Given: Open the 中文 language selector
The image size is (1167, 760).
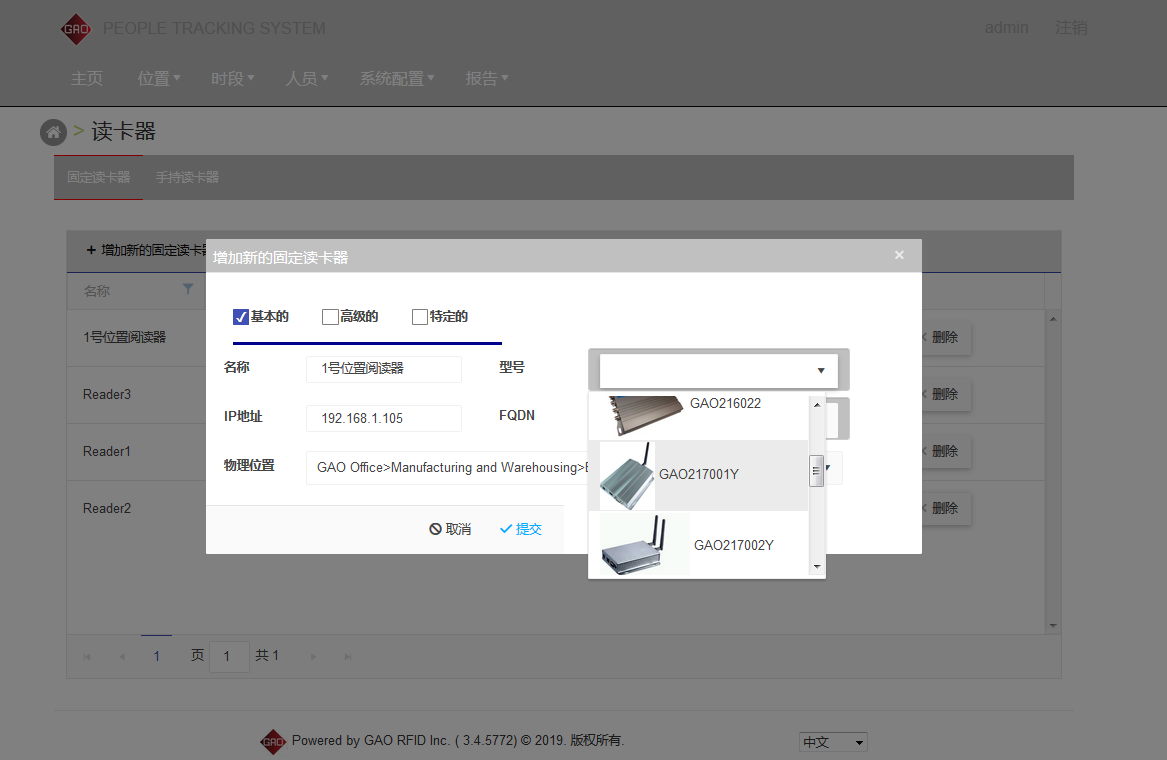Looking at the screenshot, I should click(833, 742).
